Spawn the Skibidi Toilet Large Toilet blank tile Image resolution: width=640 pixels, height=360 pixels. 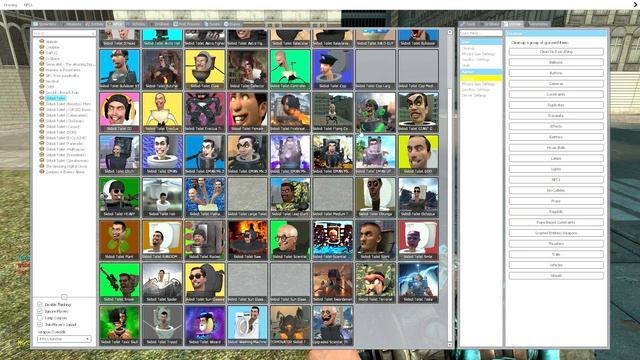248,198
